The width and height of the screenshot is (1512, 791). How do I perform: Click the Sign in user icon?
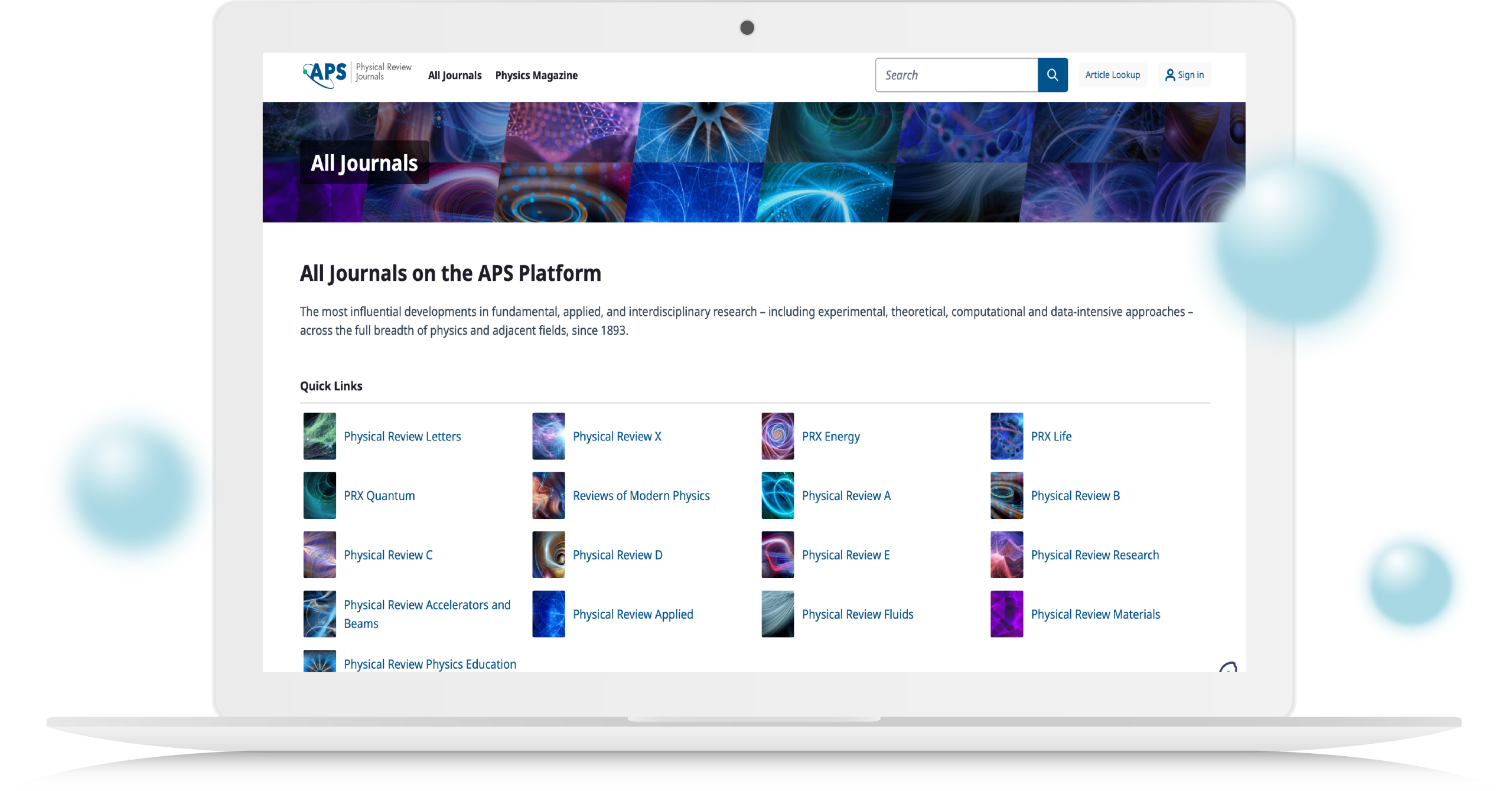point(1169,75)
